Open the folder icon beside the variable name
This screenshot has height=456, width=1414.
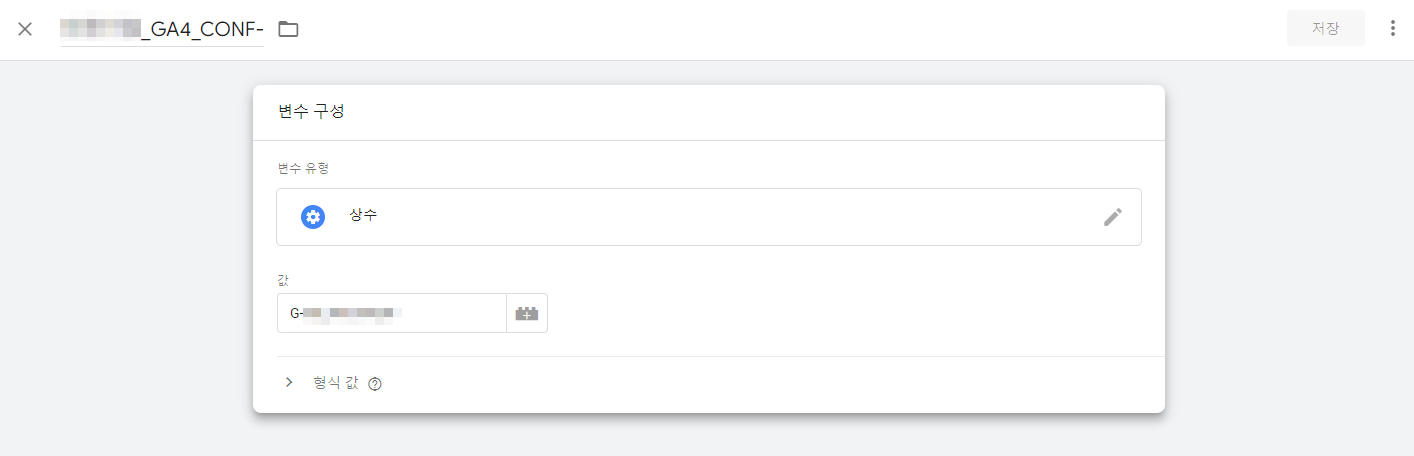[x=288, y=29]
